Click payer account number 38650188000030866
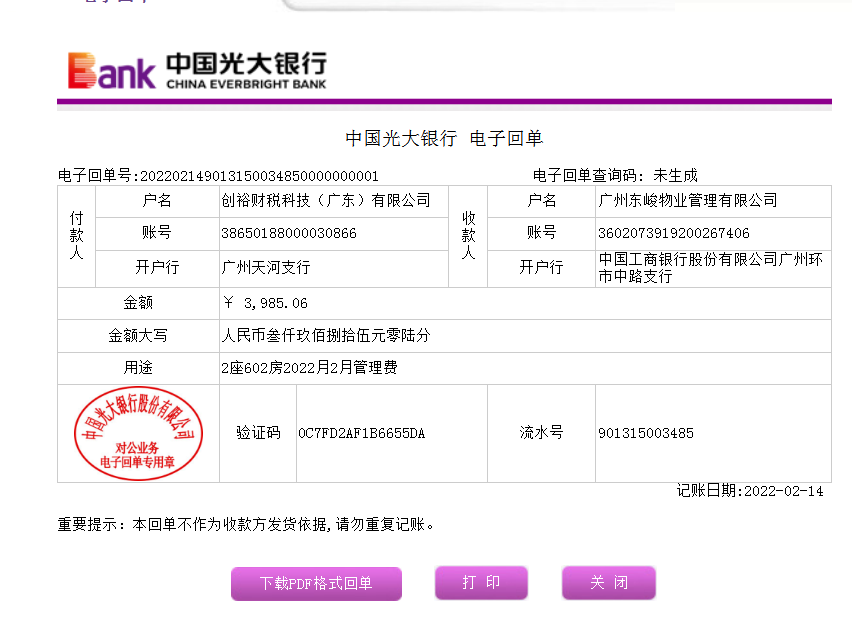The image size is (852, 629). point(288,233)
